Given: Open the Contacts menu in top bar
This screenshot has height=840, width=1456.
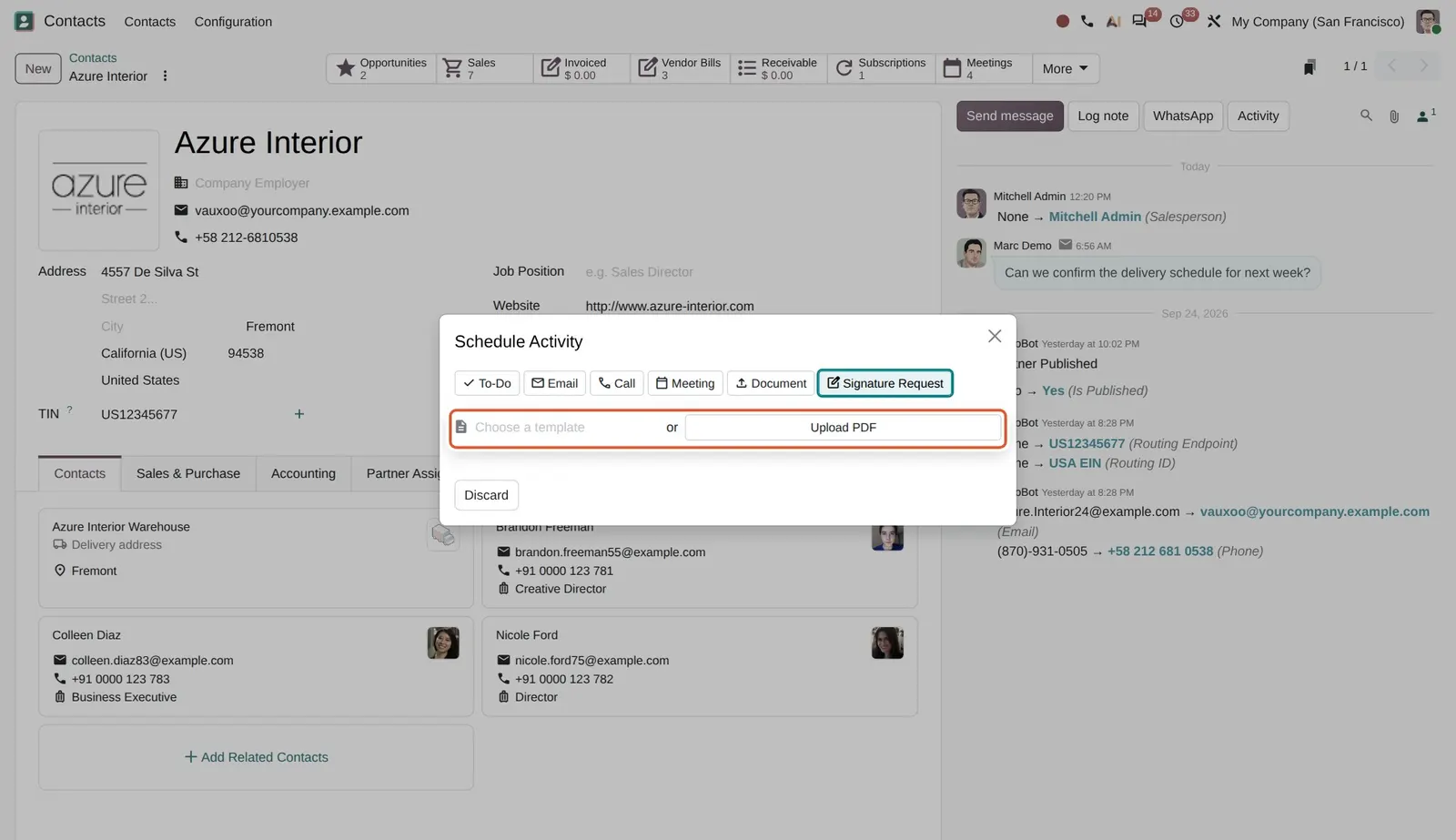Looking at the screenshot, I should pyautogui.click(x=149, y=21).
